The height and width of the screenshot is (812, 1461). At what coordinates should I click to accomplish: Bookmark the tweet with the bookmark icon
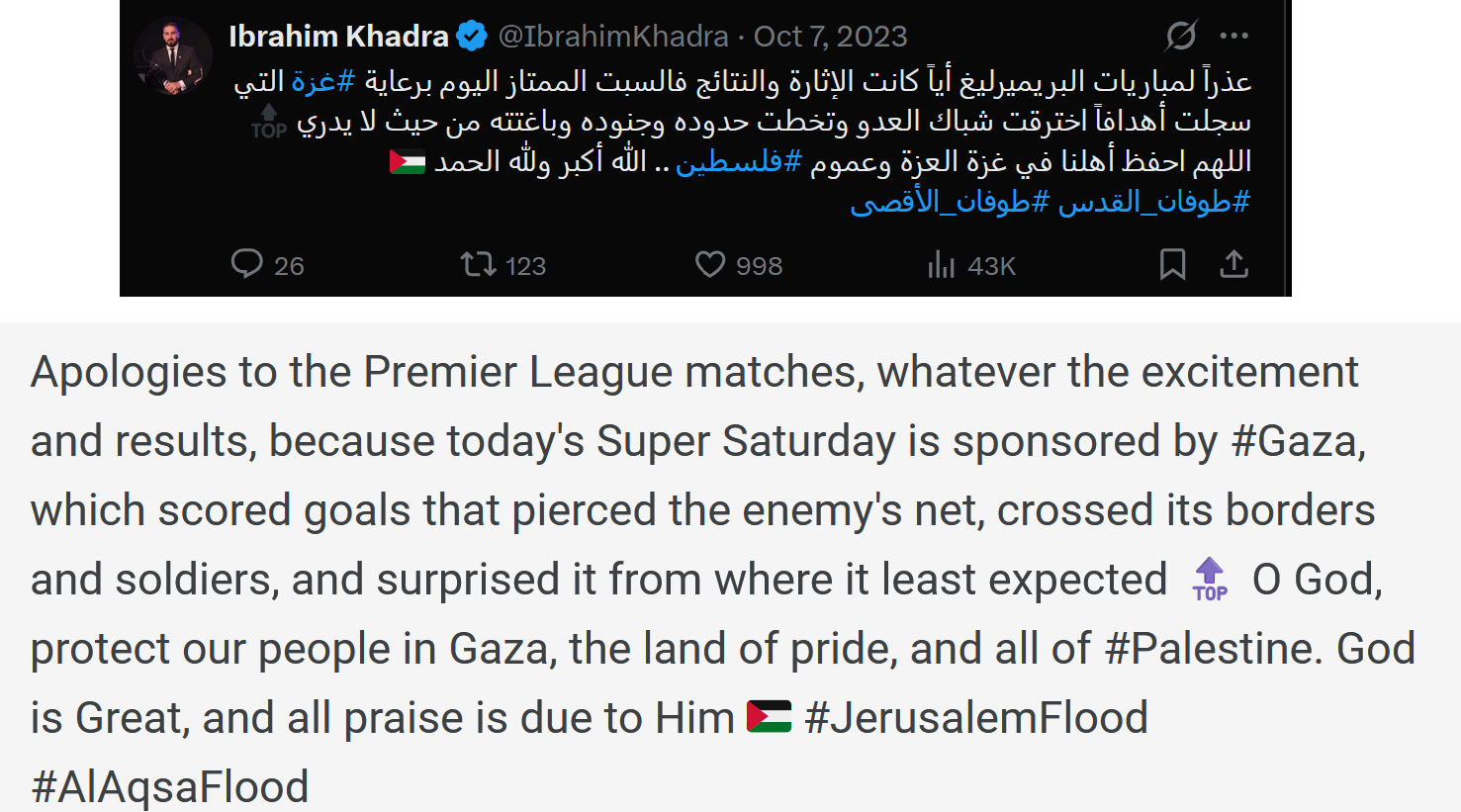(1173, 265)
